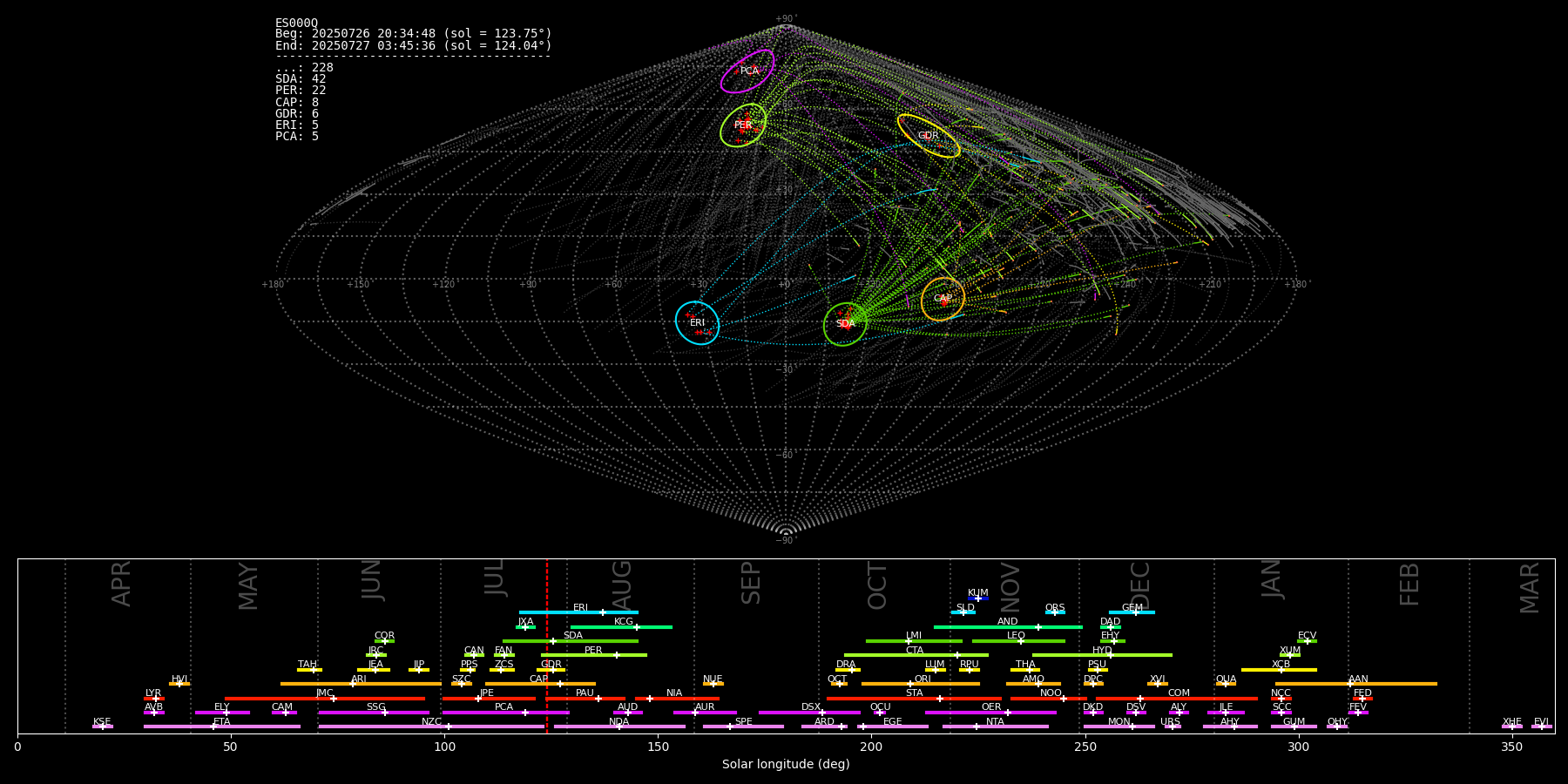
Task: Click the GDR radiant ellipse on the sky map
Action: tap(929, 136)
